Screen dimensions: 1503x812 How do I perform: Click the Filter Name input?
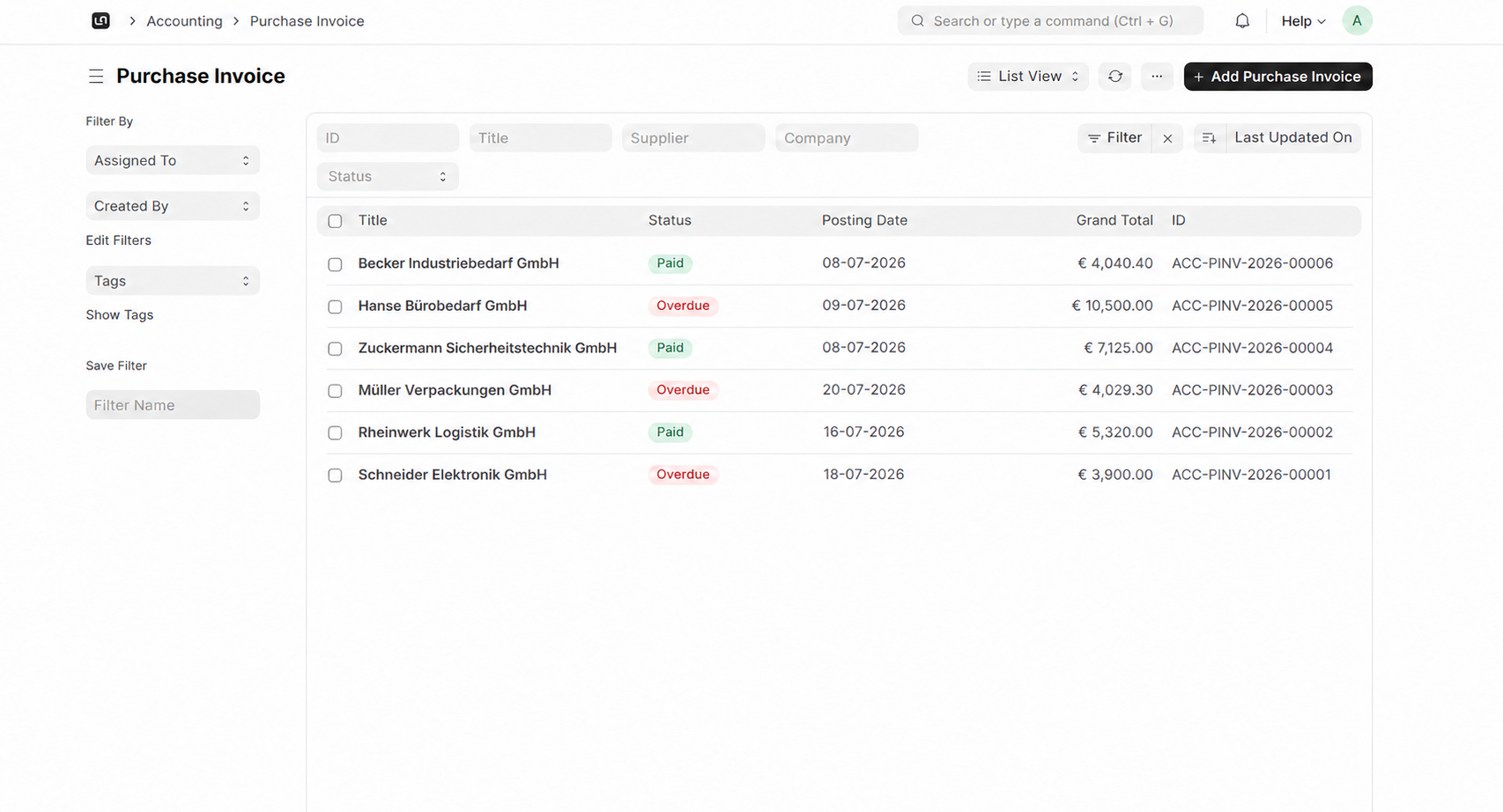[x=173, y=405]
